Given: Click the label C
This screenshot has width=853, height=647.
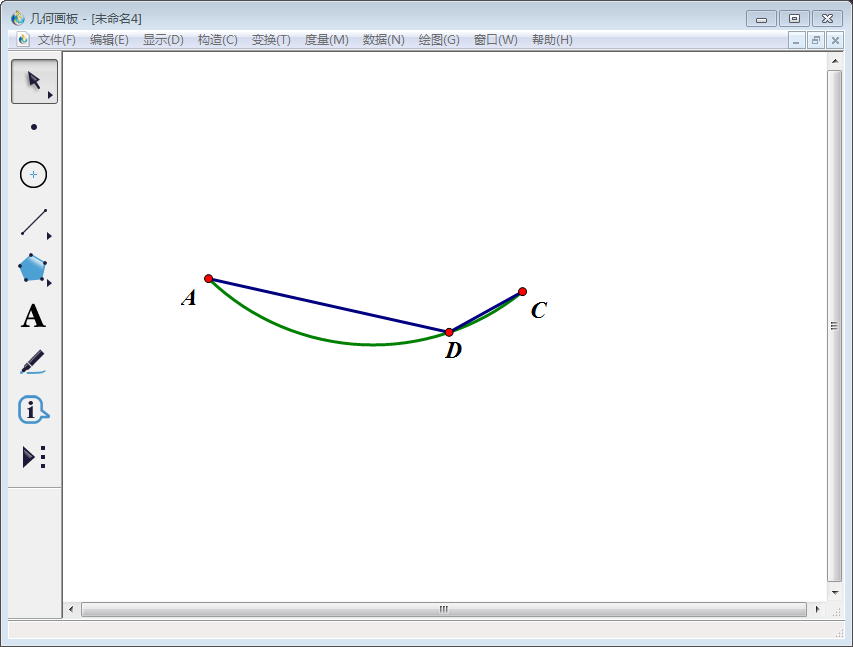Looking at the screenshot, I should click(x=539, y=310).
